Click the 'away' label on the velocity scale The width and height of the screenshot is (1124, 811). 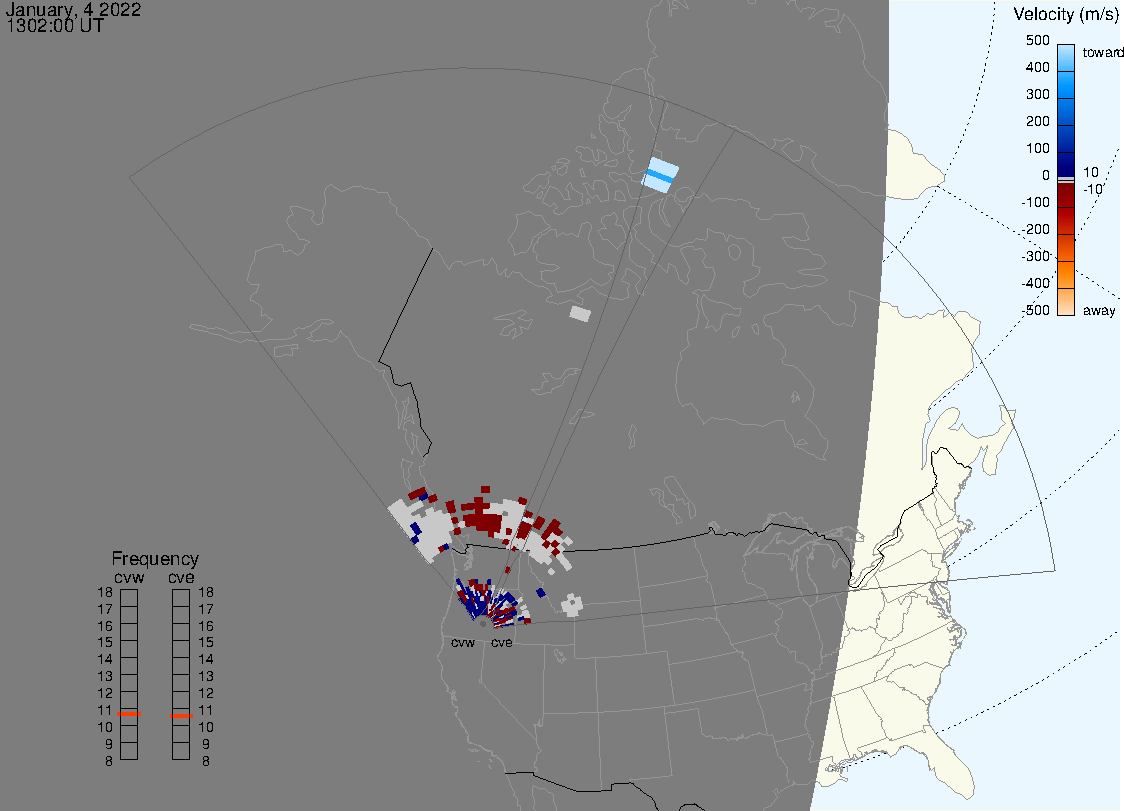tap(1099, 310)
